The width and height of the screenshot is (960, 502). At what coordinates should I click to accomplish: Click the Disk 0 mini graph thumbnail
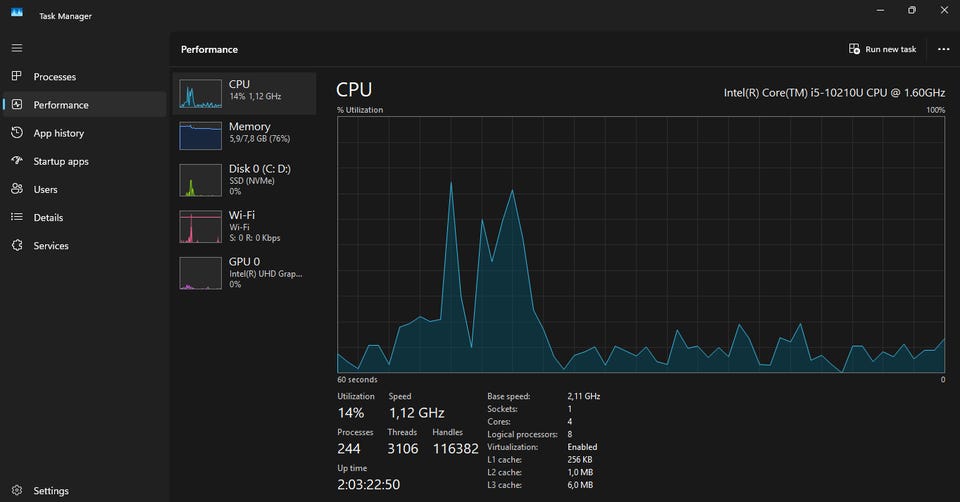coord(200,180)
